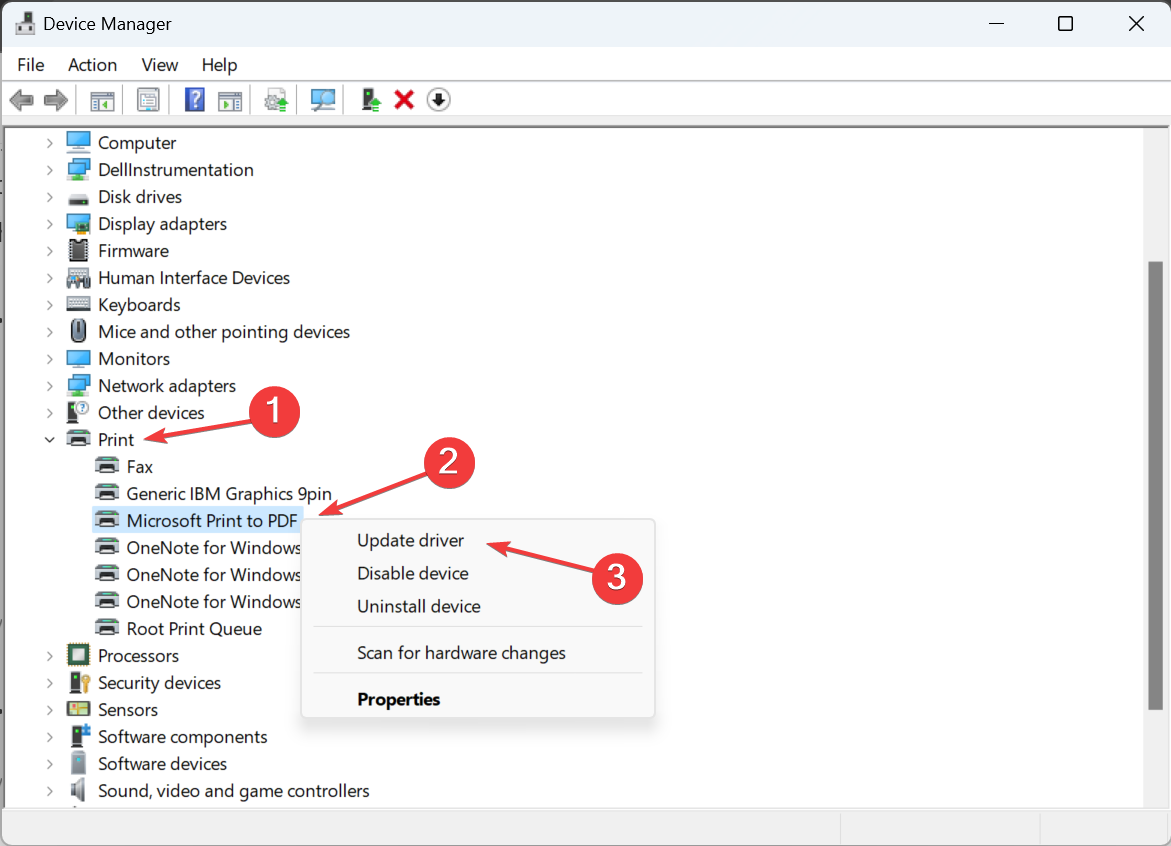Viewport: 1171px width, 846px height.
Task: Expand the Processors category
Action: 50,656
